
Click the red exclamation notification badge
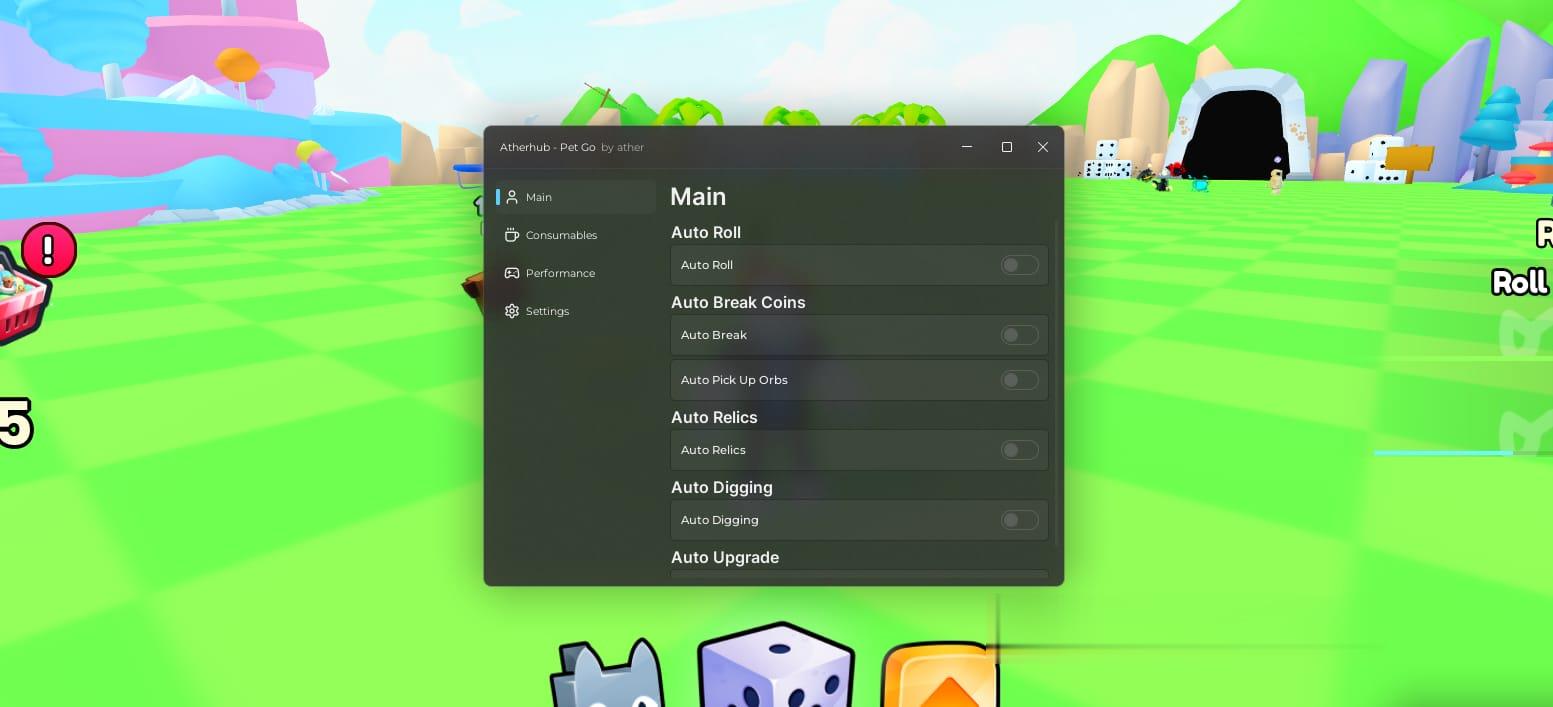point(49,250)
